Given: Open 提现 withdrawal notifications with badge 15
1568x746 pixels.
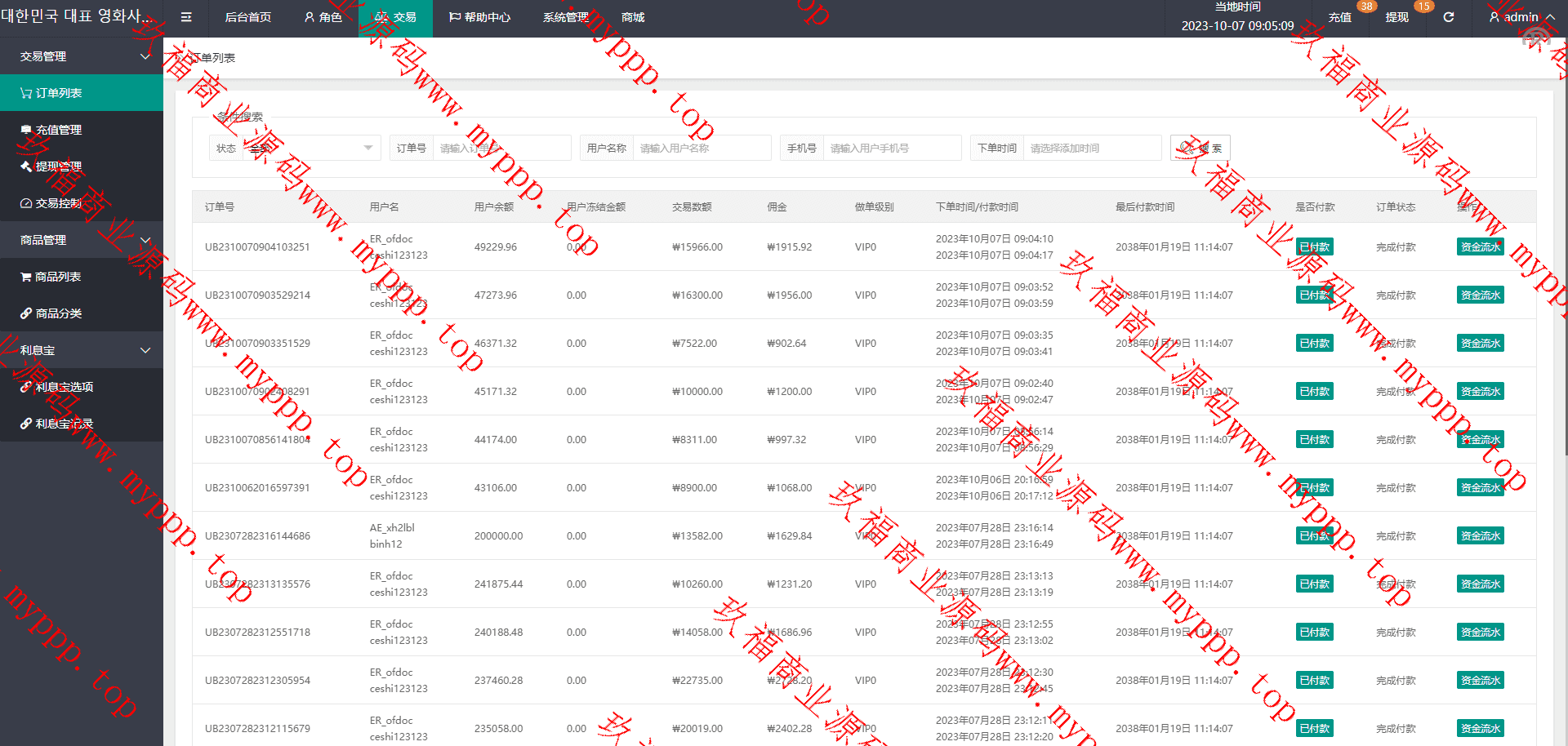Looking at the screenshot, I should pos(1396,17).
